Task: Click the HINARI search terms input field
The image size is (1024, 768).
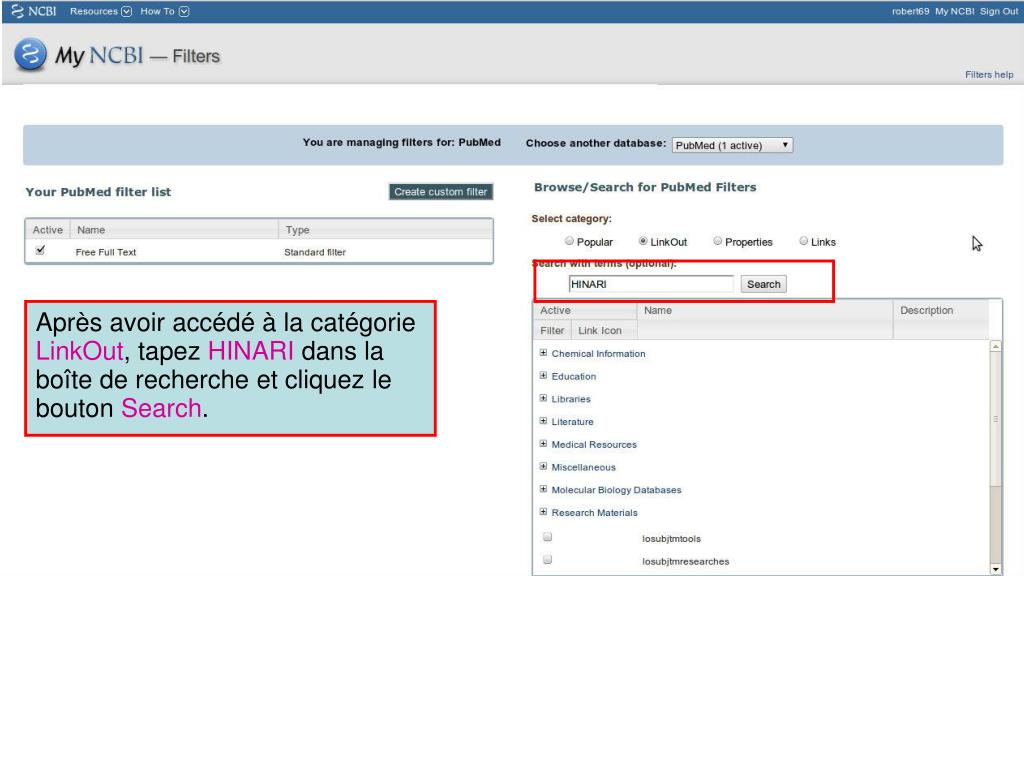Action: click(651, 284)
